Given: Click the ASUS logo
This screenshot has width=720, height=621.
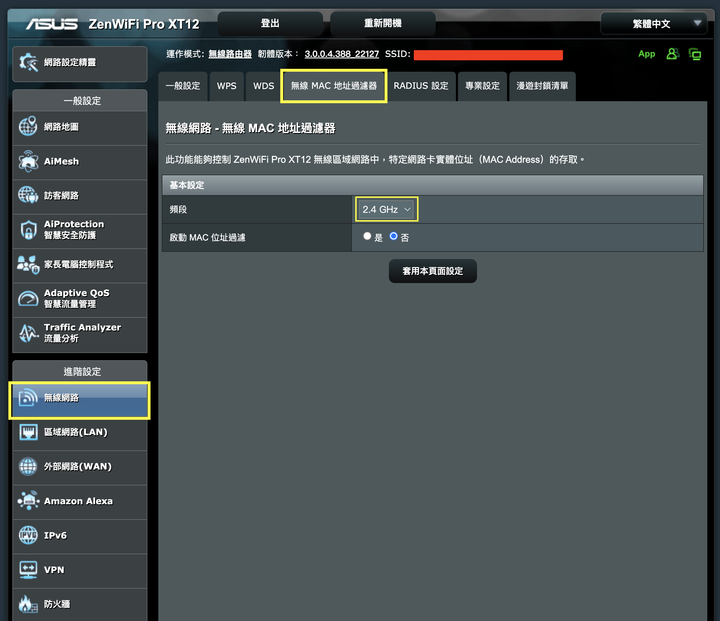Looking at the screenshot, I should click(52, 24).
